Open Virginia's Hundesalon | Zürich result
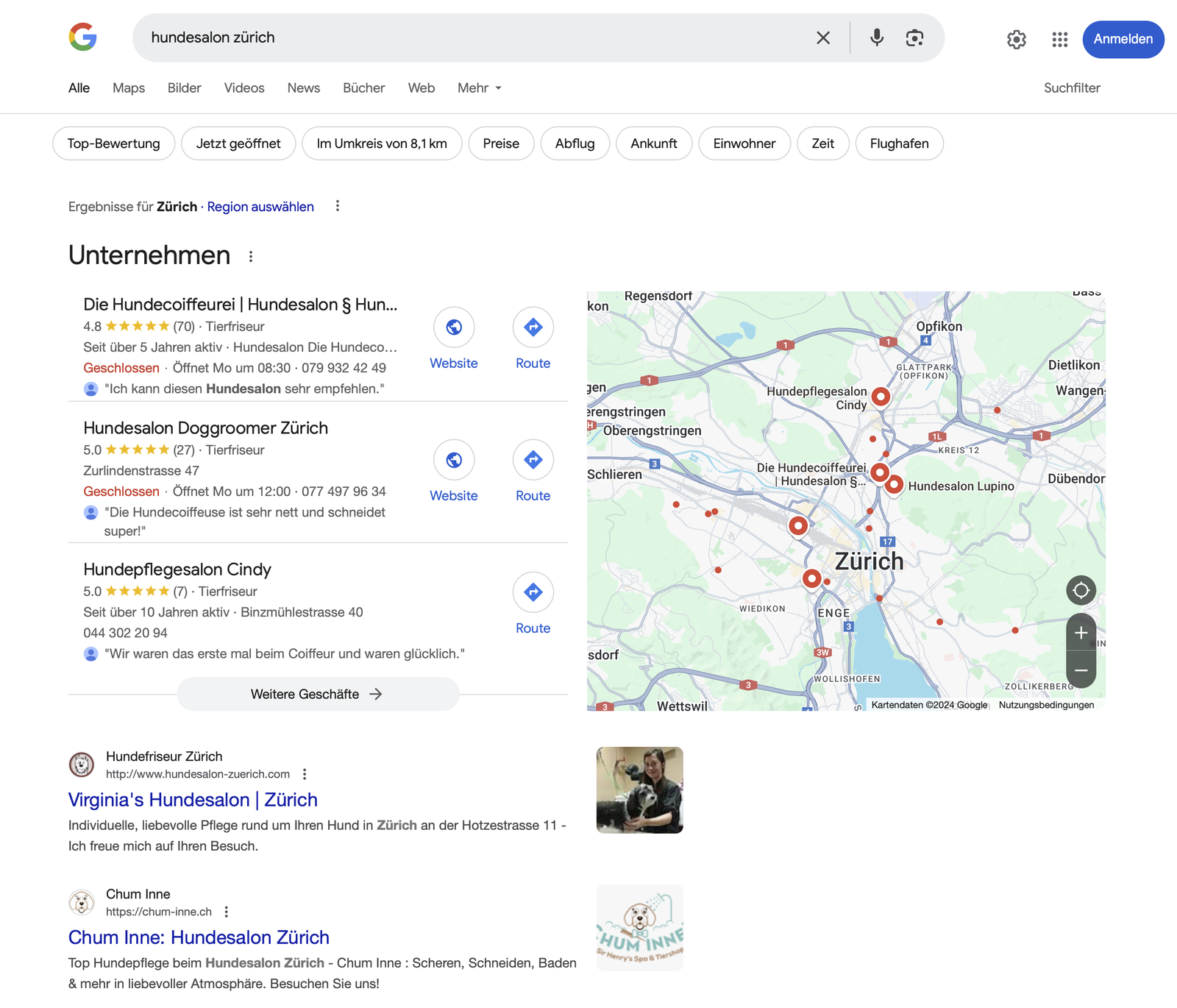Viewport: 1177px width, 1008px height. pos(193,800)
